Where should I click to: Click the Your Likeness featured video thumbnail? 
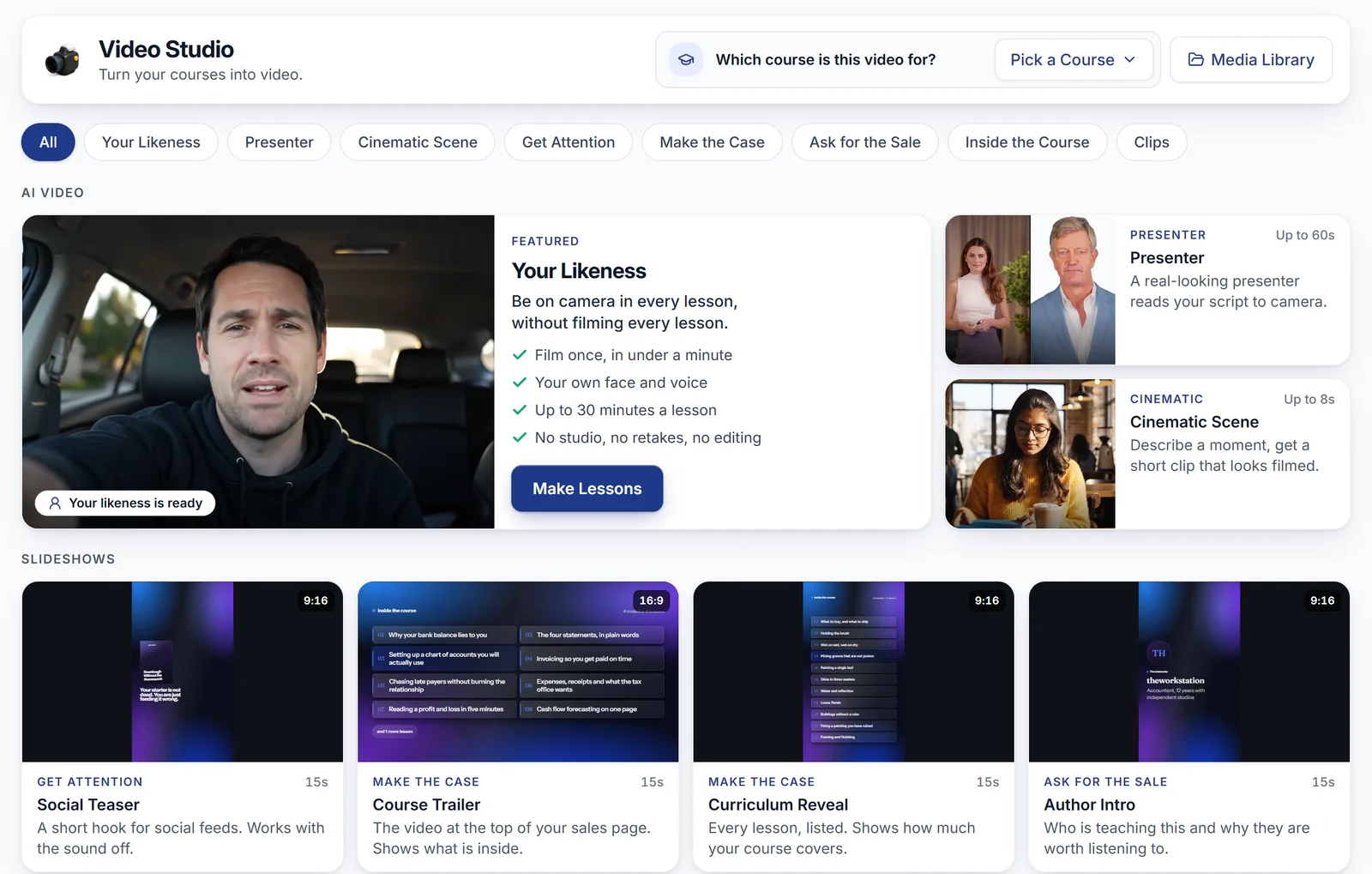(x=258, y=371)
